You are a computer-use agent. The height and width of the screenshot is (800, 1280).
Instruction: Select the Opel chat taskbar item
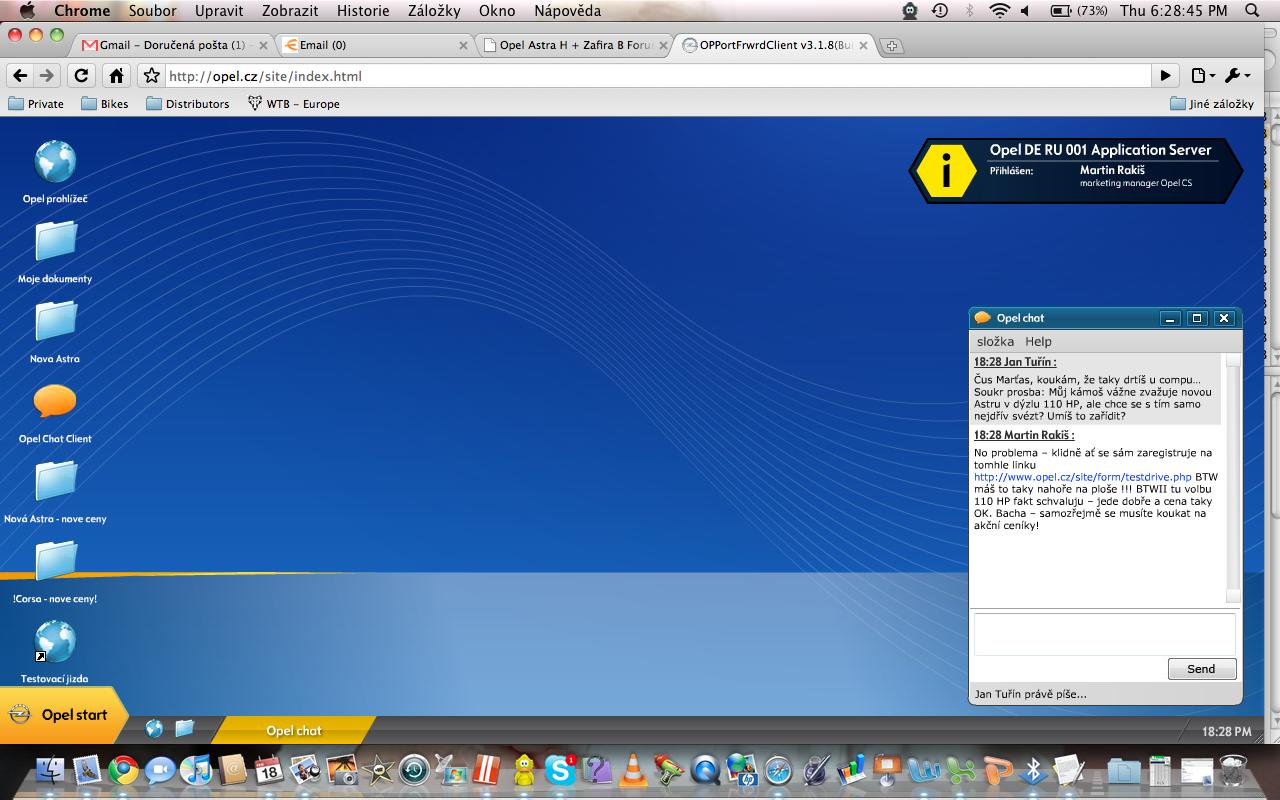294,731
